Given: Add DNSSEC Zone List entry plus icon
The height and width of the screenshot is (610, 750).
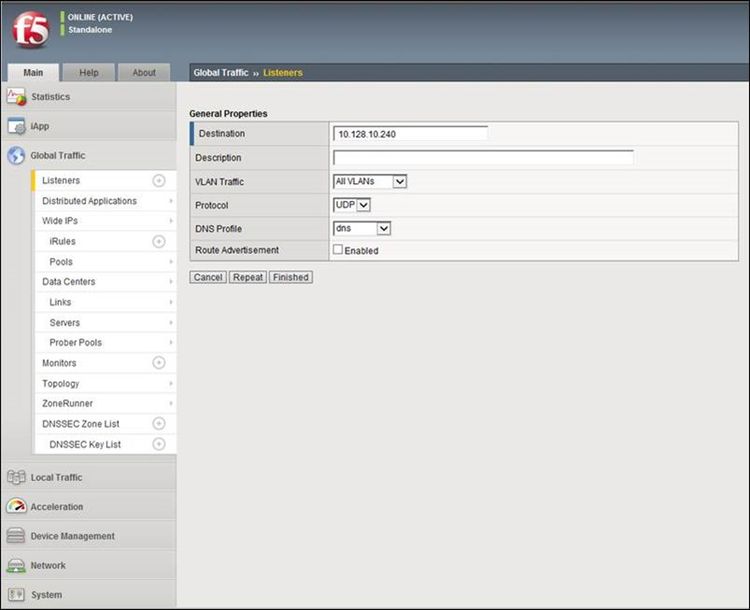Looking at the screenshot, I should [158, 424].
